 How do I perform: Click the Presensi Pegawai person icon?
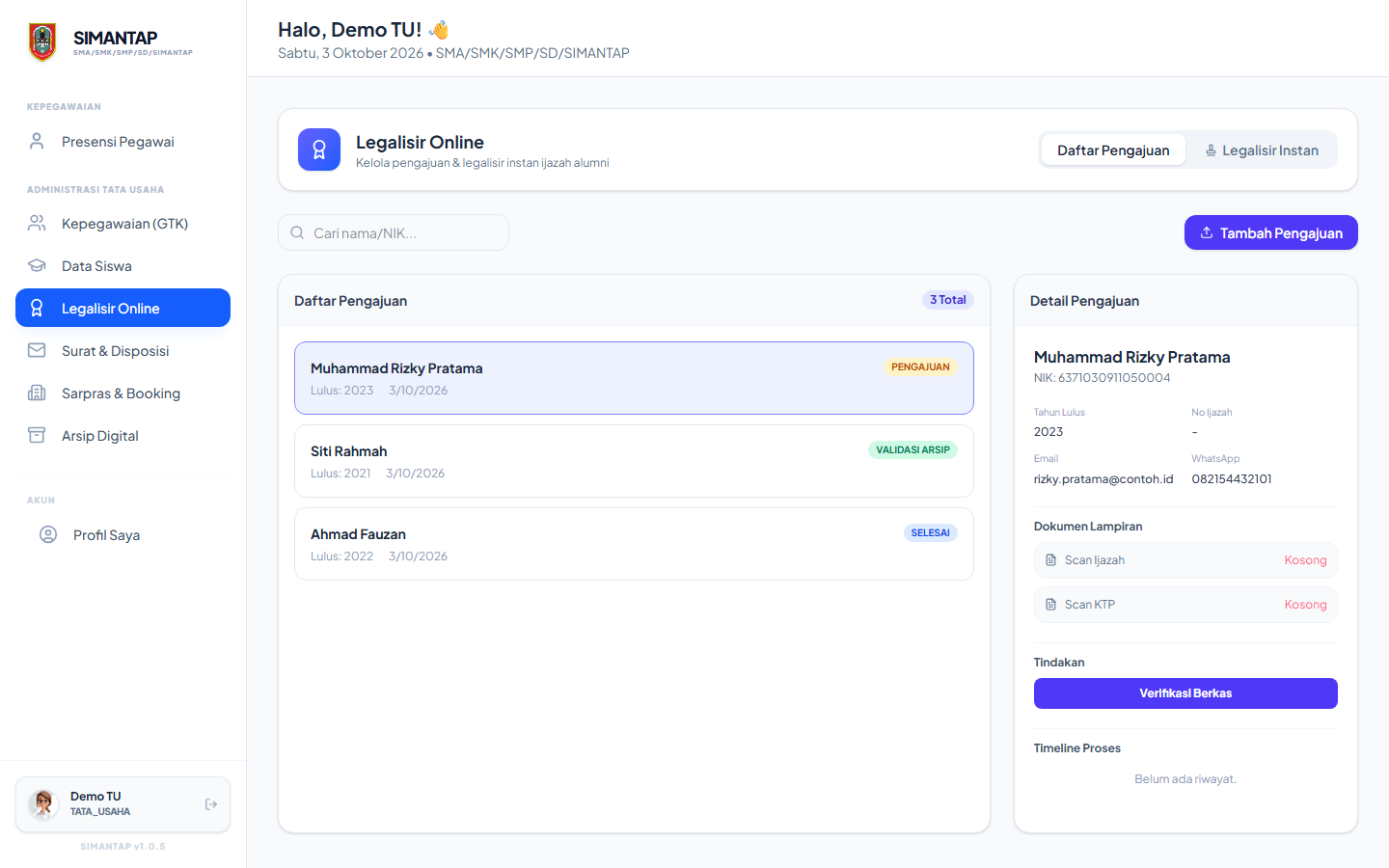pos(37,142)
